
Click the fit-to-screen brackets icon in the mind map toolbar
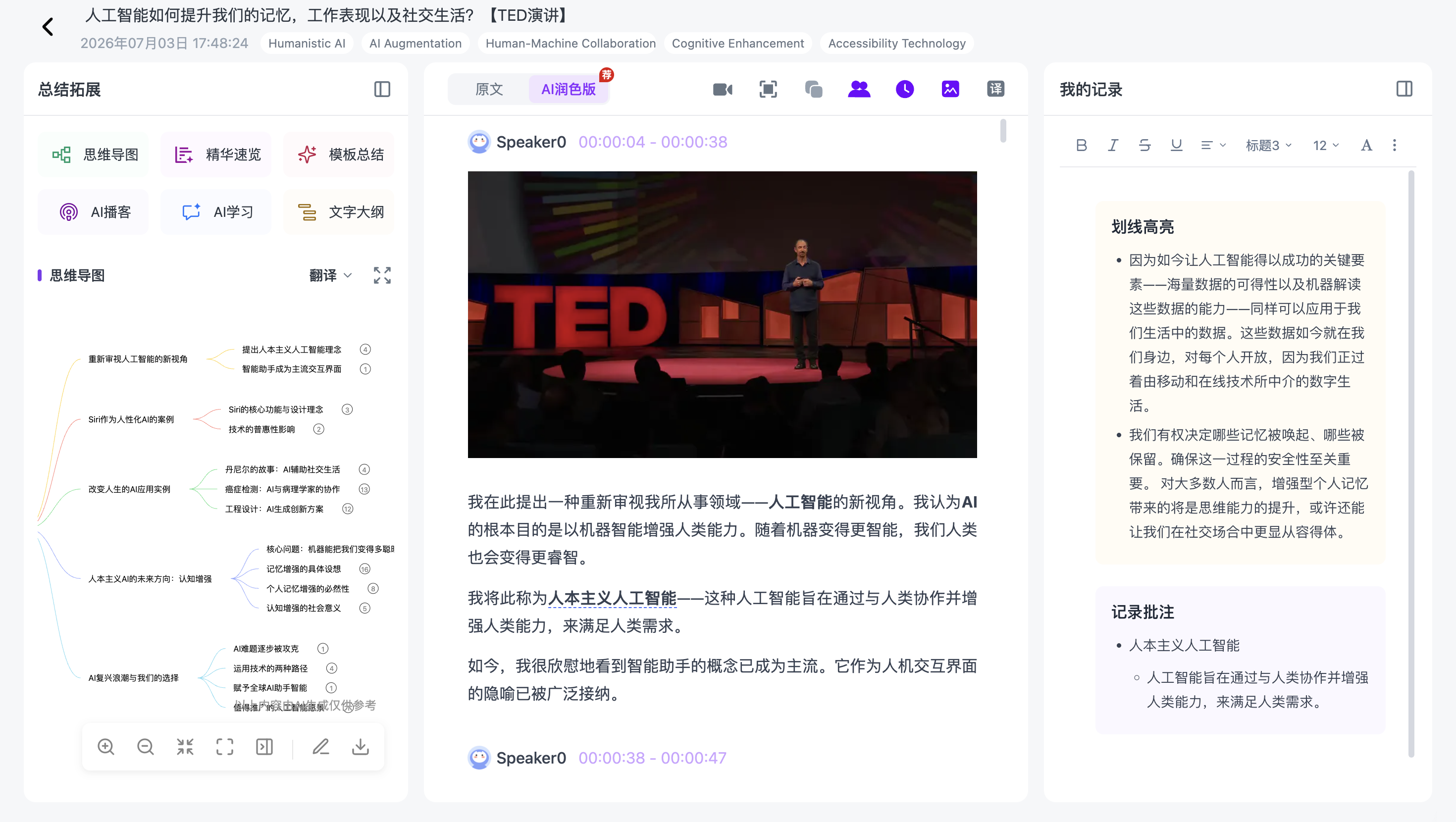point(224,747)
